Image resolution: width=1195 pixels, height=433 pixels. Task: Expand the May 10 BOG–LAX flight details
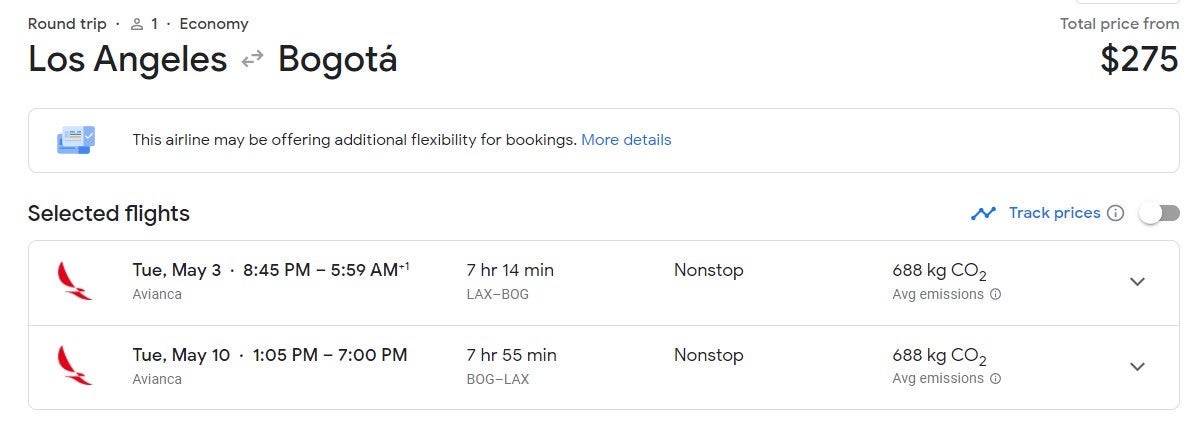click(x=1137, y=366)
